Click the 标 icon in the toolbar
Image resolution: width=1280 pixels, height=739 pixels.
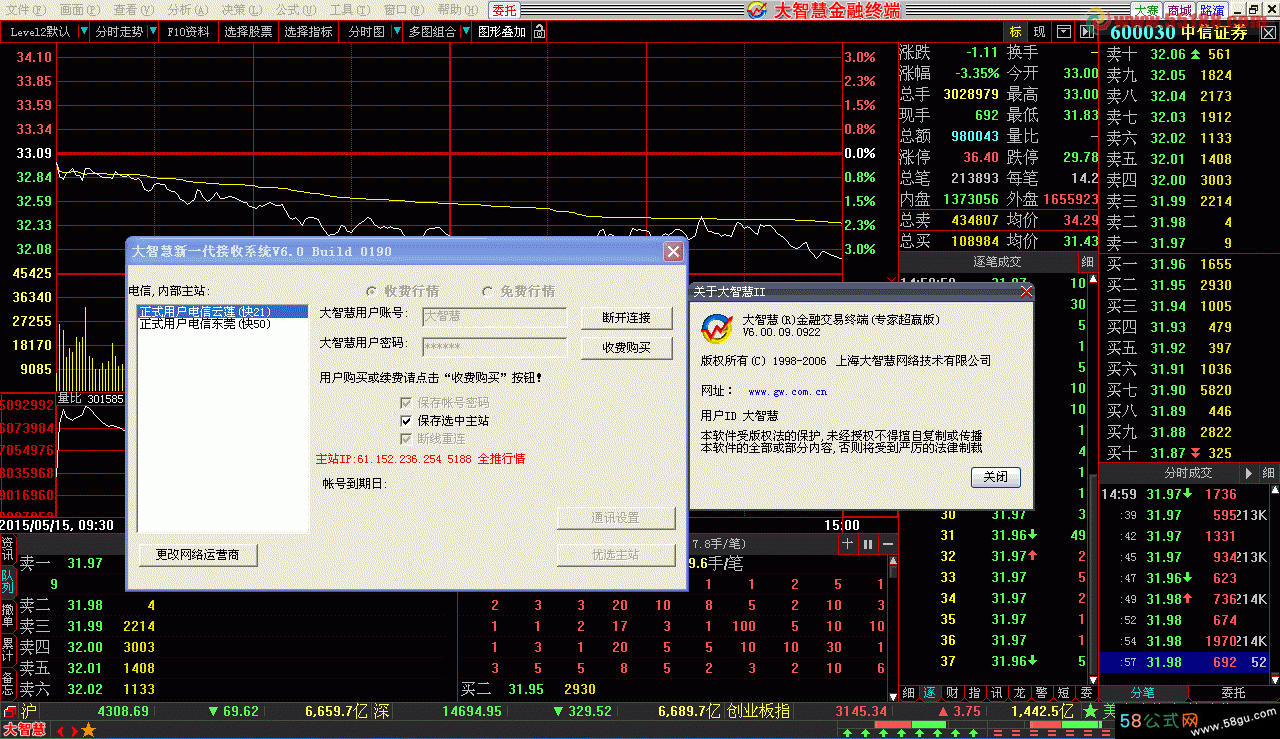(x=1015, y=32)
